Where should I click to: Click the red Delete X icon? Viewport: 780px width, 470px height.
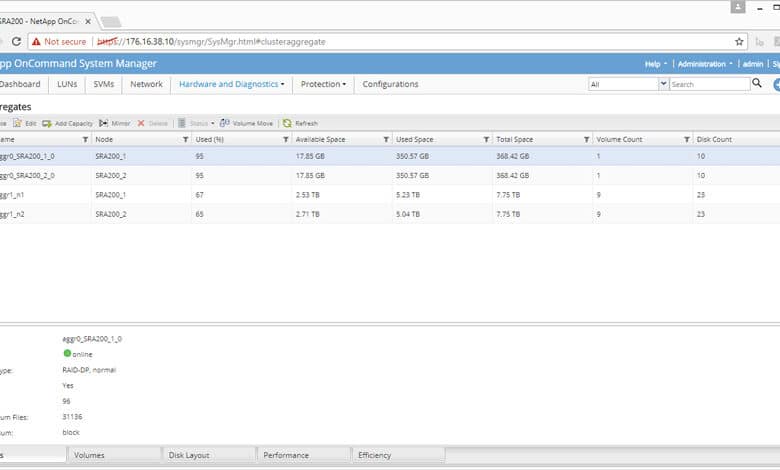(x=141, y=123)
